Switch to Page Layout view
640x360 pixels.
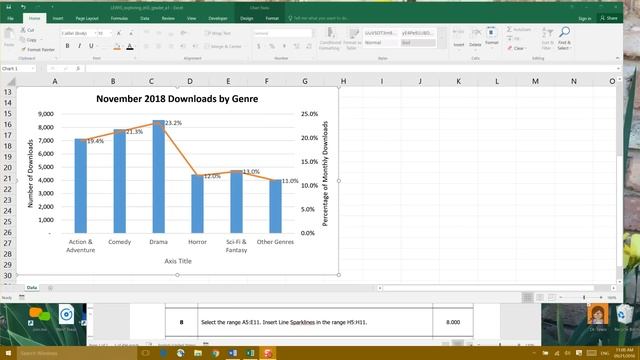pos(540,298)
